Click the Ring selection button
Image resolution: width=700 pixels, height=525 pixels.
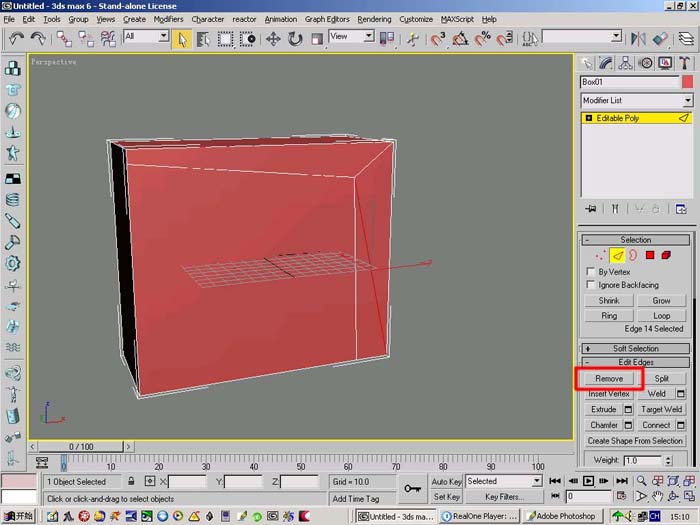click(609, 316)
